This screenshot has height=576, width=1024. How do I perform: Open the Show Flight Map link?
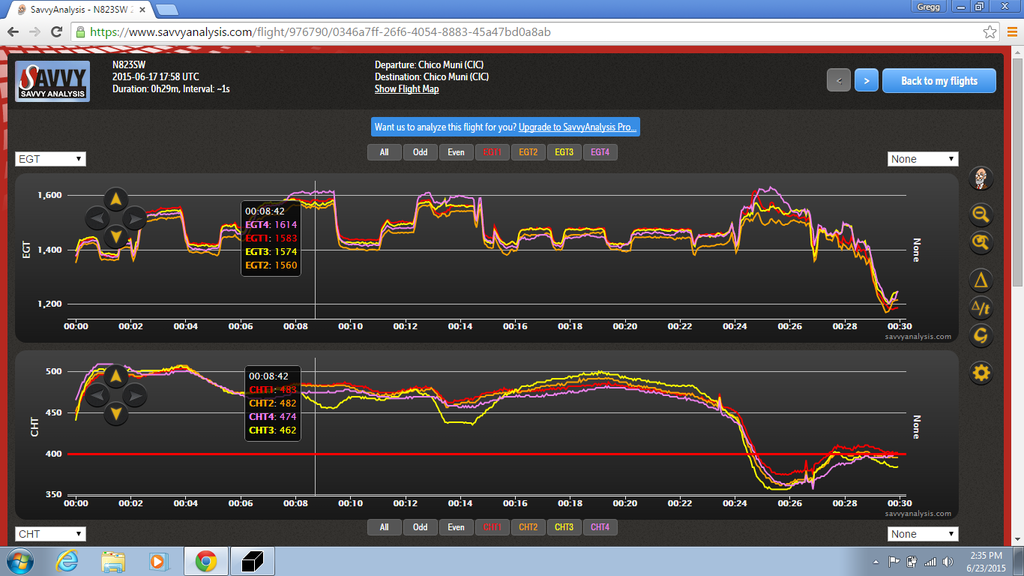[x=406, y=89]
